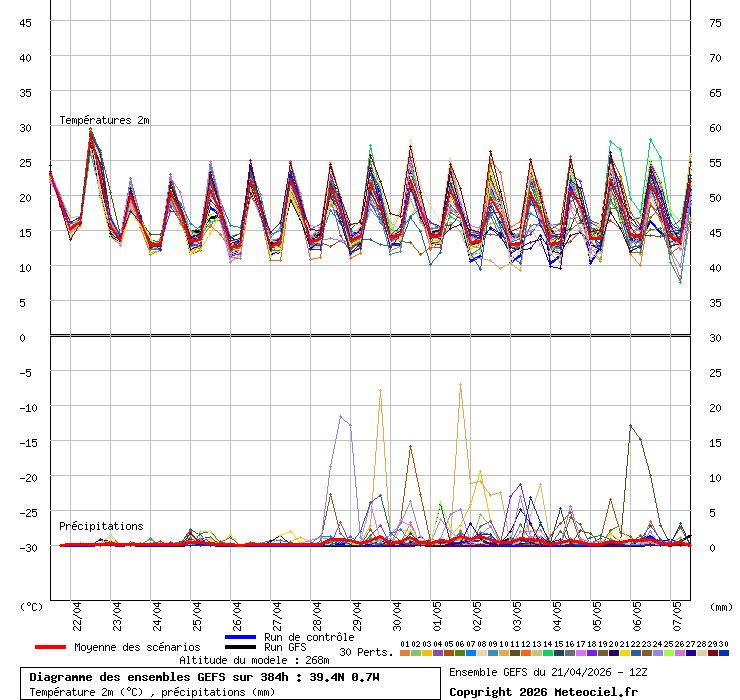The image size is (740, 700).
Task: Click the Températures 2m chart label
Action: [x=104, y=120]
